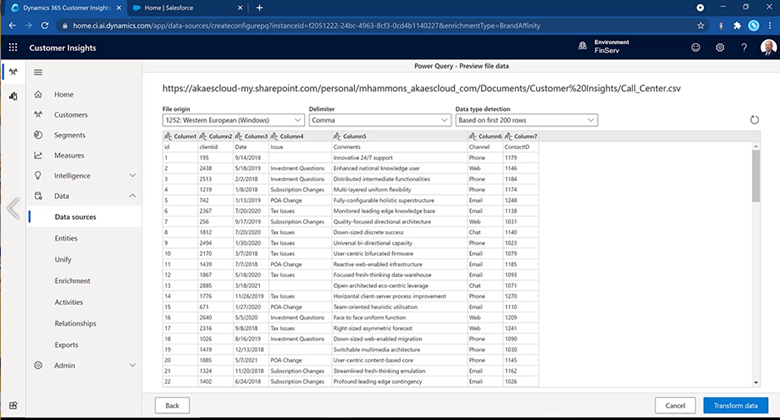
Task: Expand the Intelligence section chevron
Action: (x=132, y=175)
